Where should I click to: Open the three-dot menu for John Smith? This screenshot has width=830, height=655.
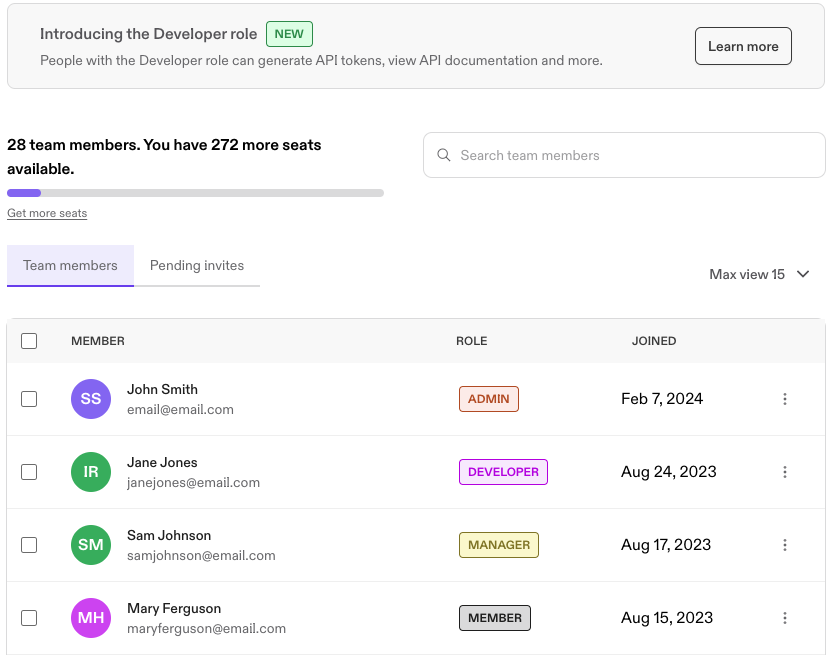click(x=785, y=399)
